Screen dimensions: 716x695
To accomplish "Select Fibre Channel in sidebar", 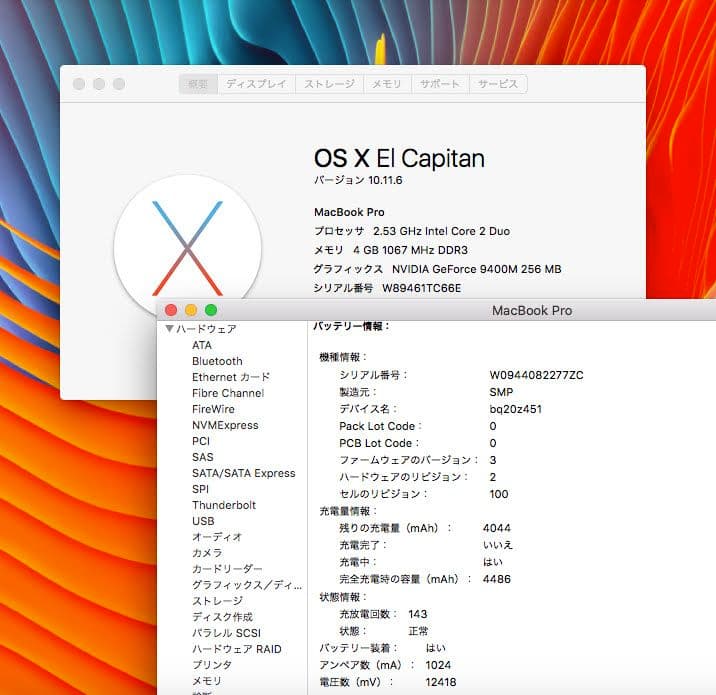I will [228, 393].
